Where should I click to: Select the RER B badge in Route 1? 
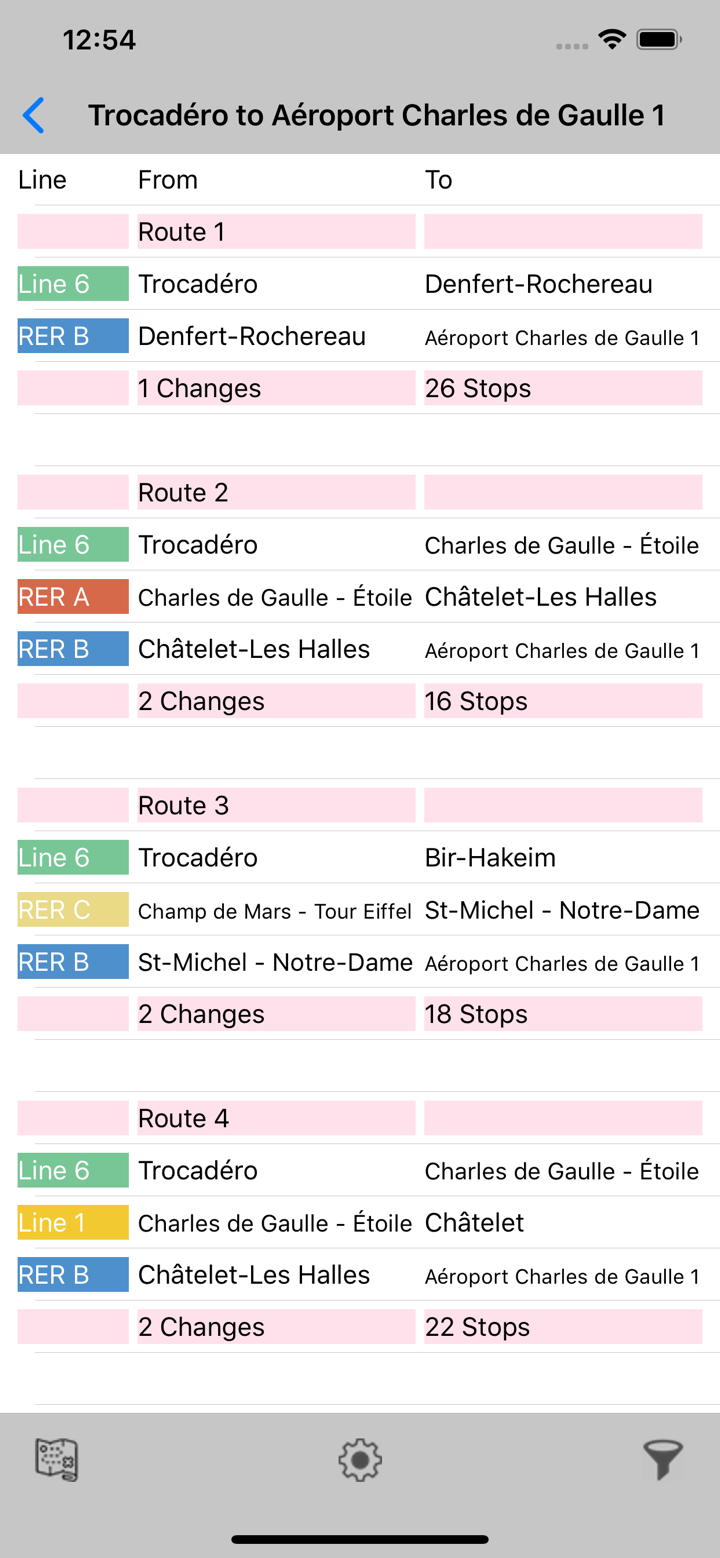pyautogui.click(x=72, y=336)
